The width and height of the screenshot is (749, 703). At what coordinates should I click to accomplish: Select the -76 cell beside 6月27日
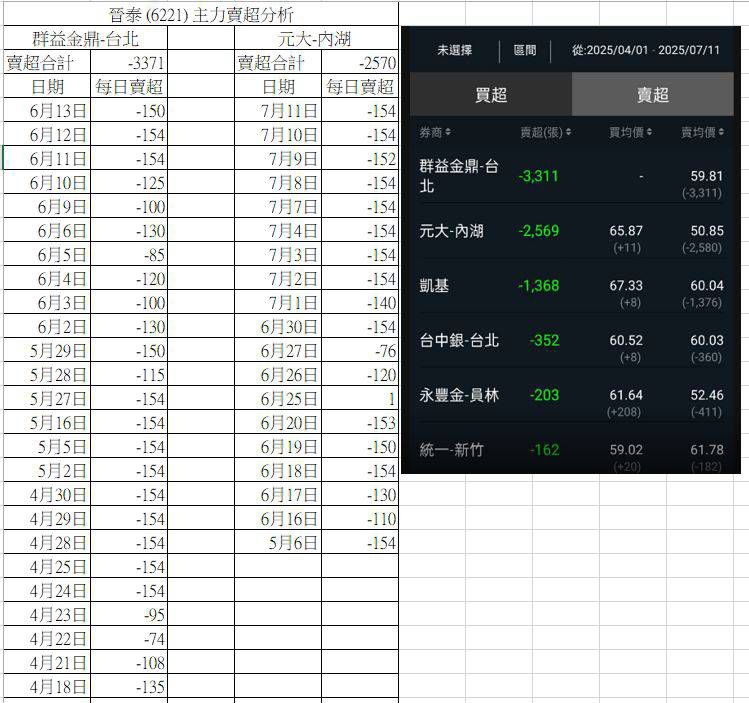[360, 350]
